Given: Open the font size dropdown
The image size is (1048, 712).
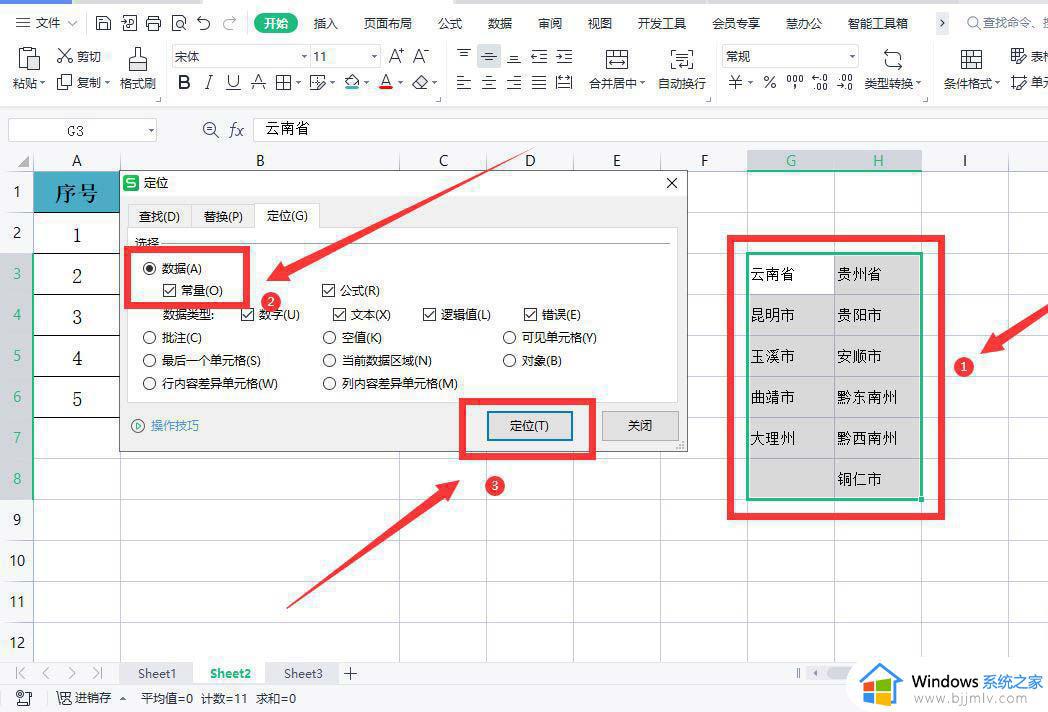Looking at the screenshot, I should tap(374, 56).
